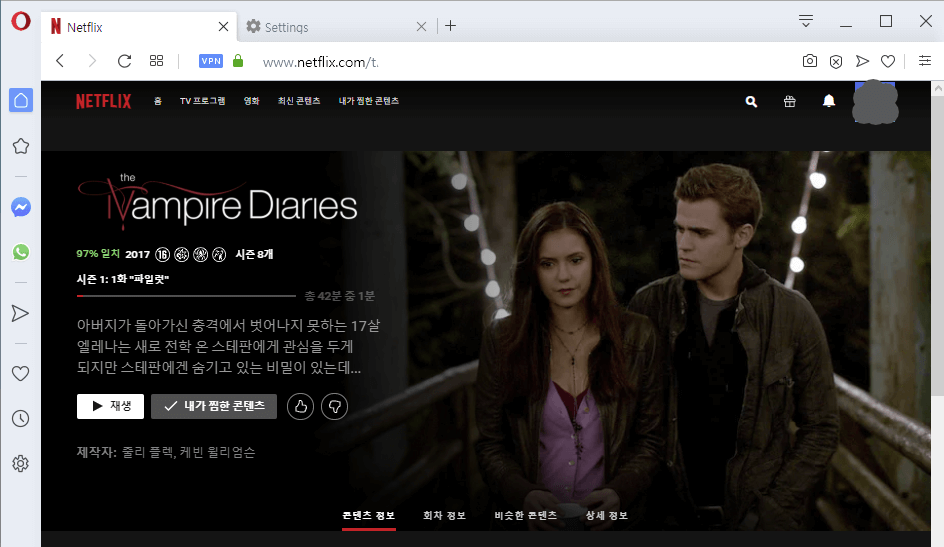Click the episode progress bar
This screenshot has width=944, height=547.
(x=186, y=296)
